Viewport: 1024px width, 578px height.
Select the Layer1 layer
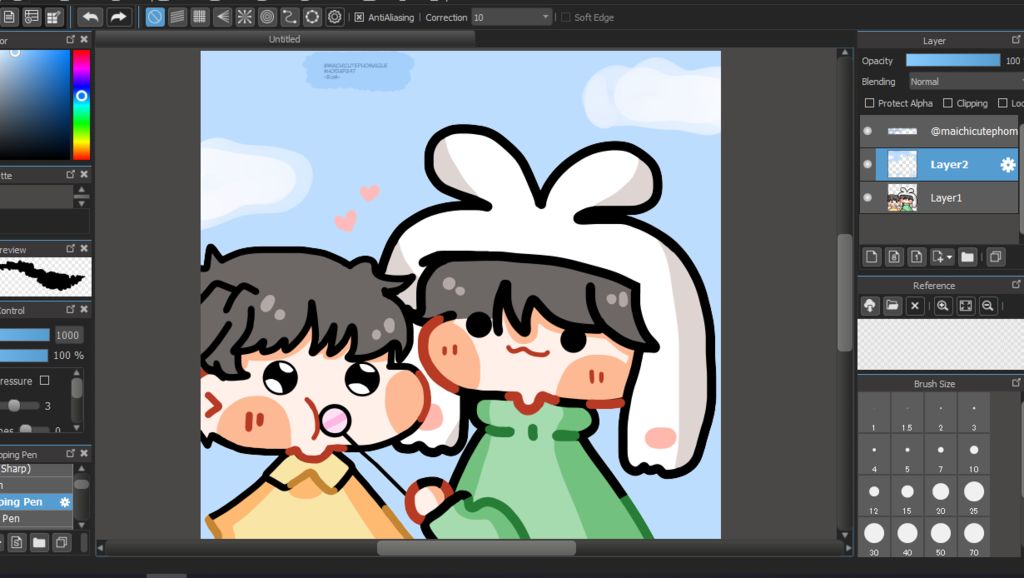pyautogui.click(x=946, y=198)
